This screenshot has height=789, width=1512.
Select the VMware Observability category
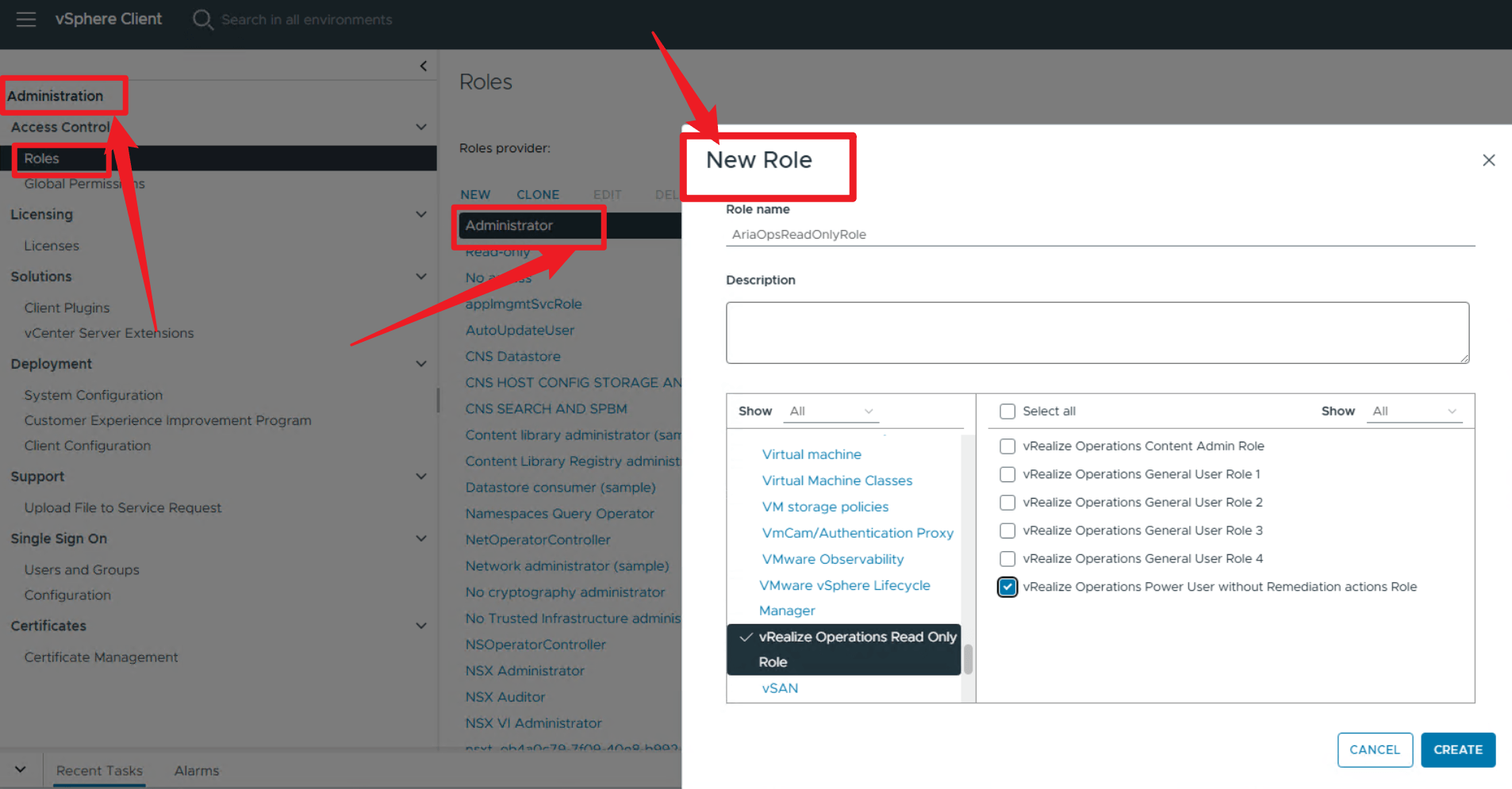point(833,559)
